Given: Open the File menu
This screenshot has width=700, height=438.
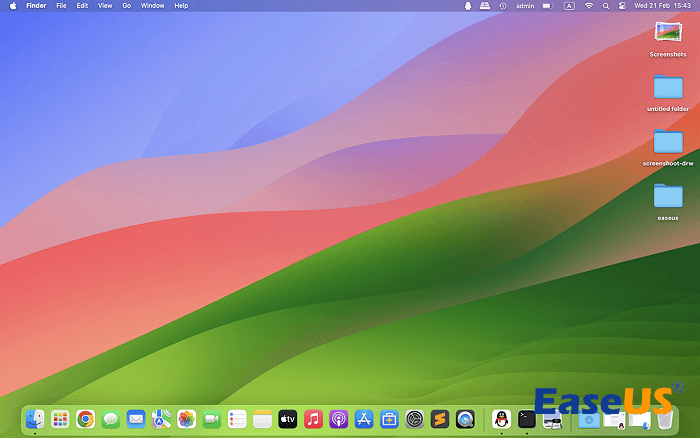Looking at the screenshot, I should 62,6.
